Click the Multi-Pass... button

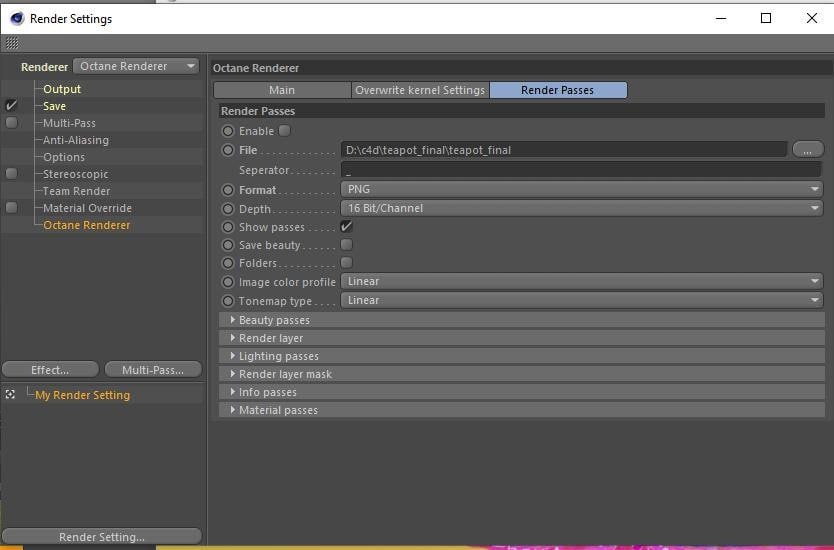point(153,370)
